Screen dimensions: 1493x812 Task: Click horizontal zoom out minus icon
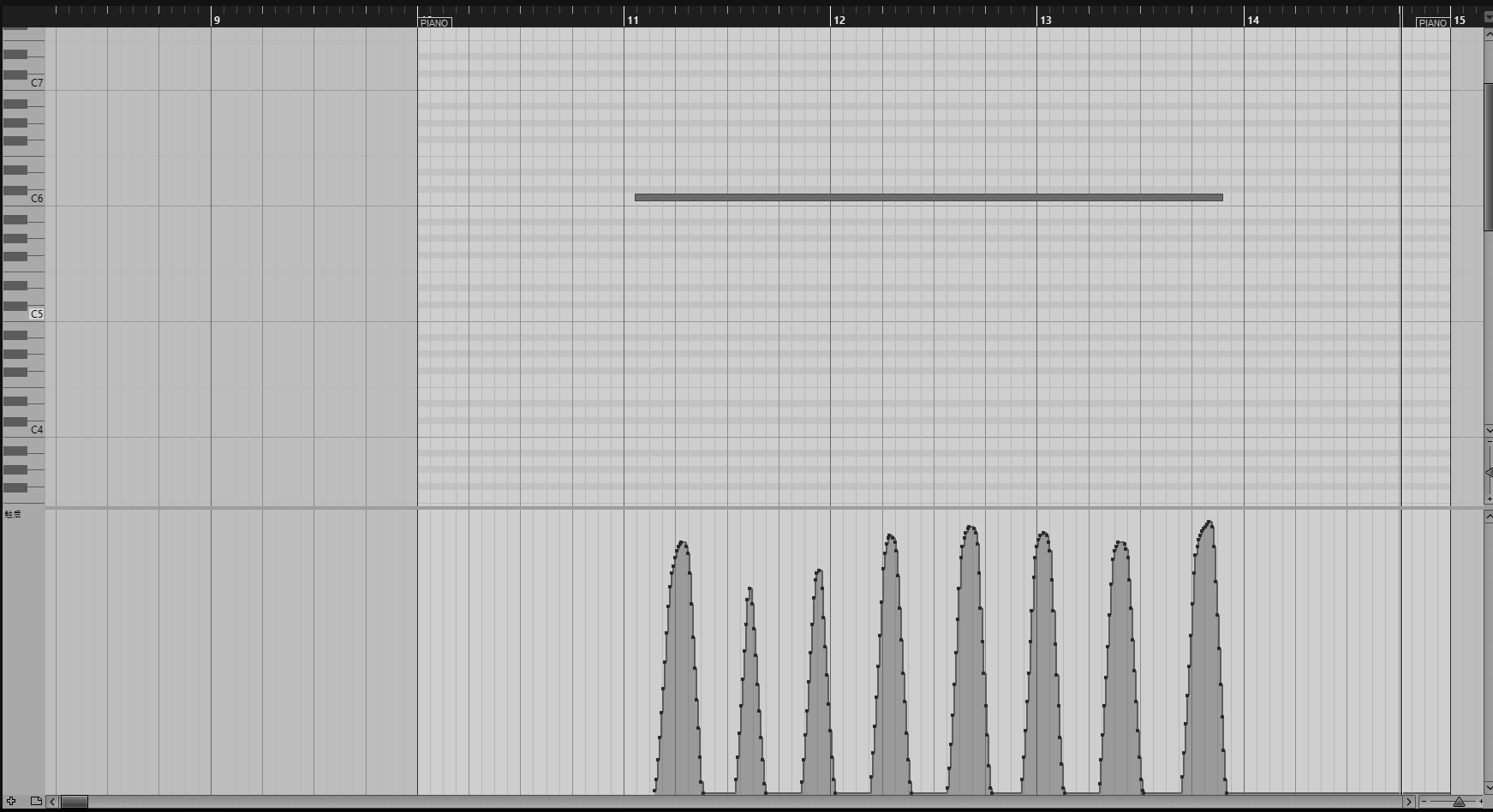1424,802
